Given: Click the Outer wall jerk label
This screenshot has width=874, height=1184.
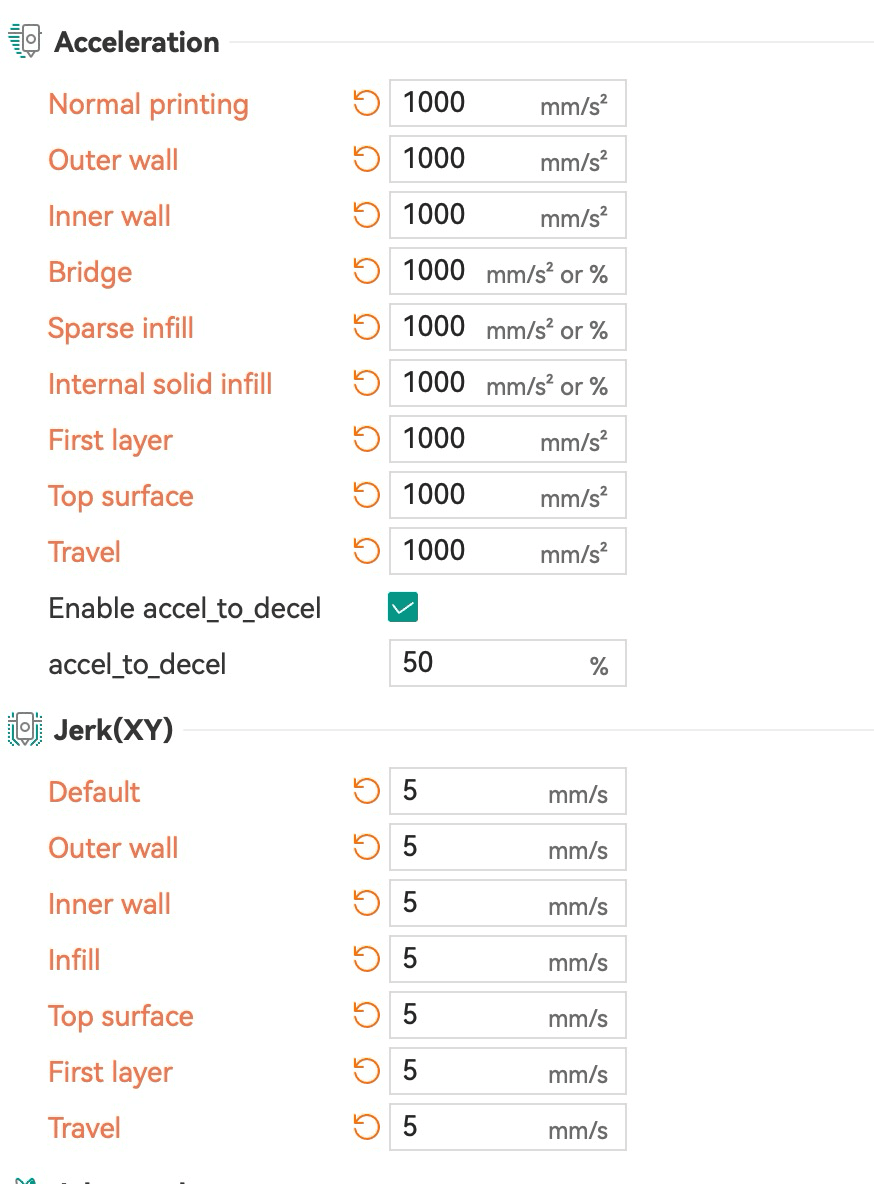Looking at the screenshot, I should pyautogui.click(x=113, y=847).
